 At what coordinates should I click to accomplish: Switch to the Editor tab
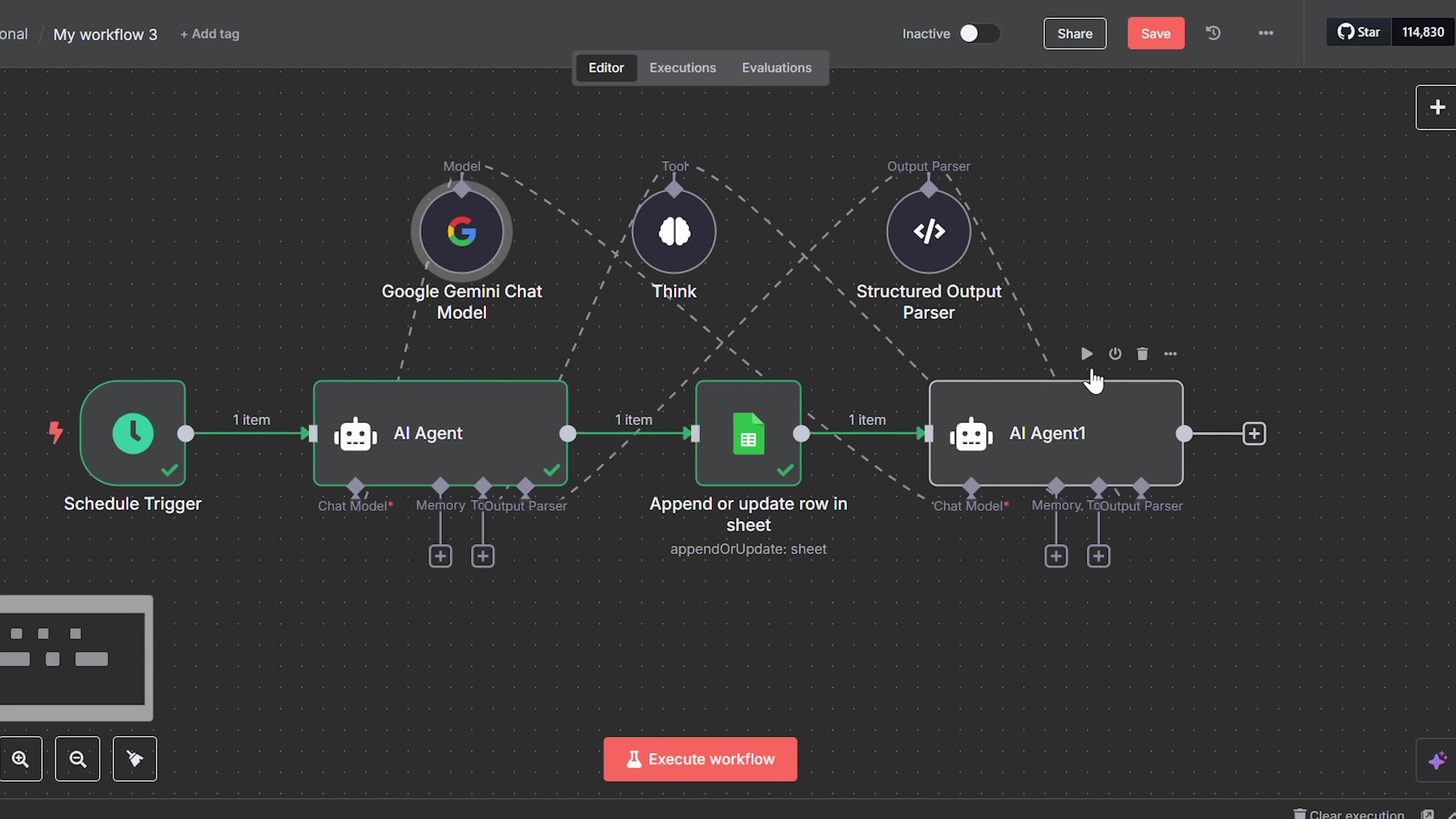606,68
